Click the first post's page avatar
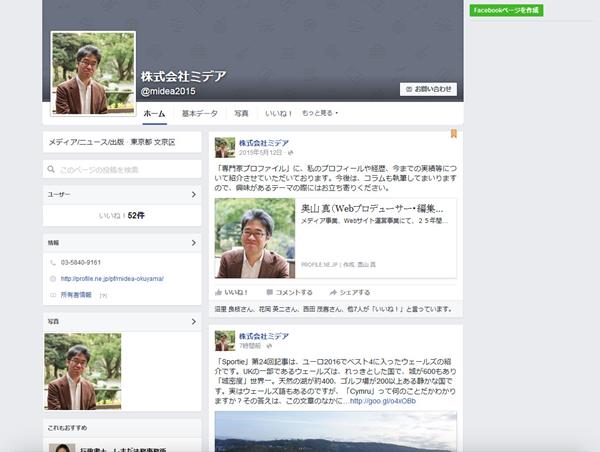Viewport: 600px width, 452px height. 225,147
